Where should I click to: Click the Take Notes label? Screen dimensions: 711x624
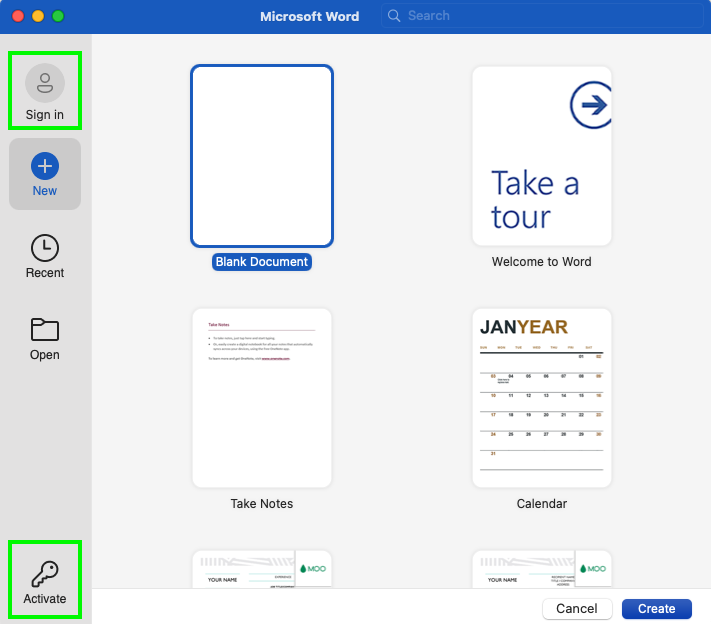coord(262,503)
